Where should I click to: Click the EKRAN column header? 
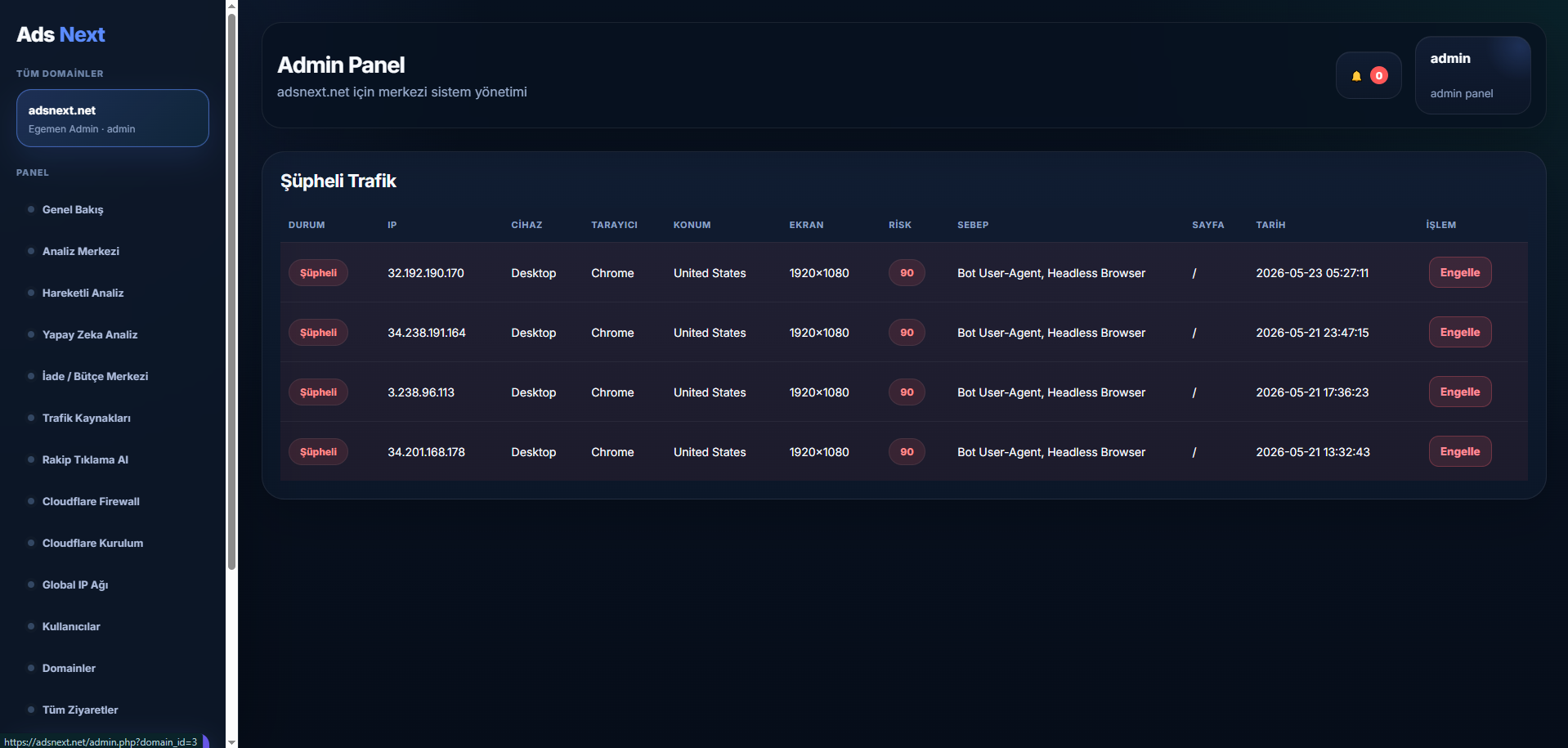click(x=806, y=225)
